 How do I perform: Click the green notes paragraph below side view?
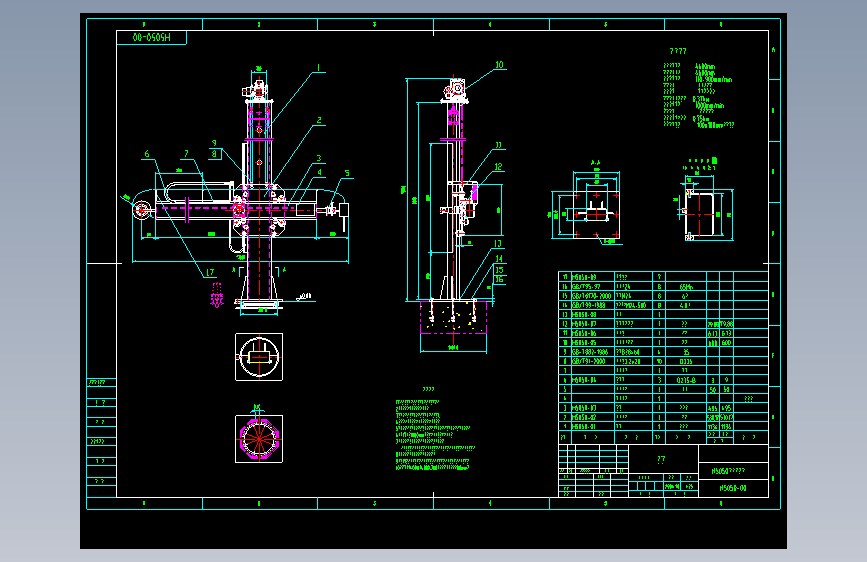(x=435, y=435)
